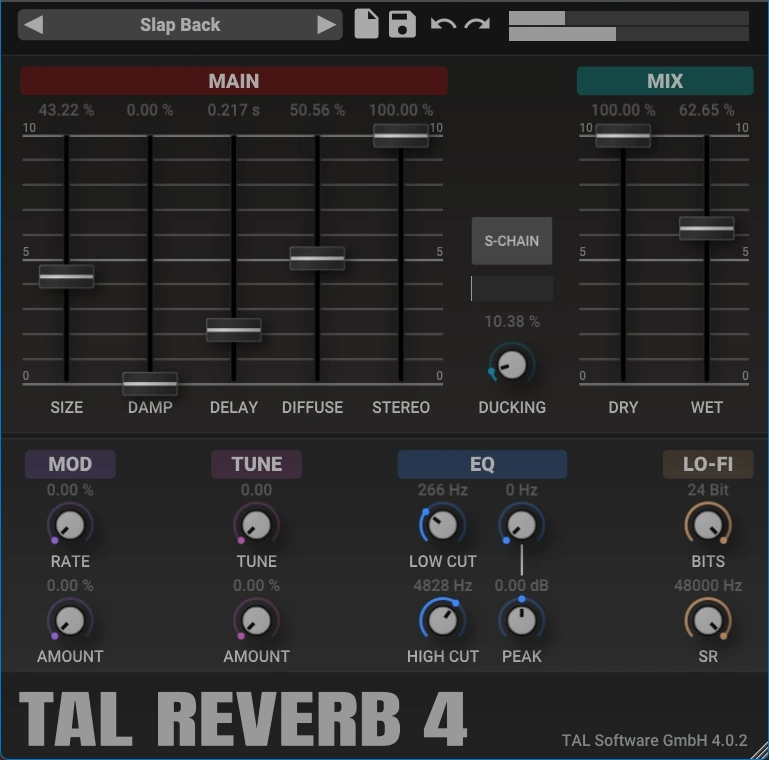Click the TAL Software GmbH 4.0.2 version text
Screen dimensions: 769x760
[x=654, y=740]
